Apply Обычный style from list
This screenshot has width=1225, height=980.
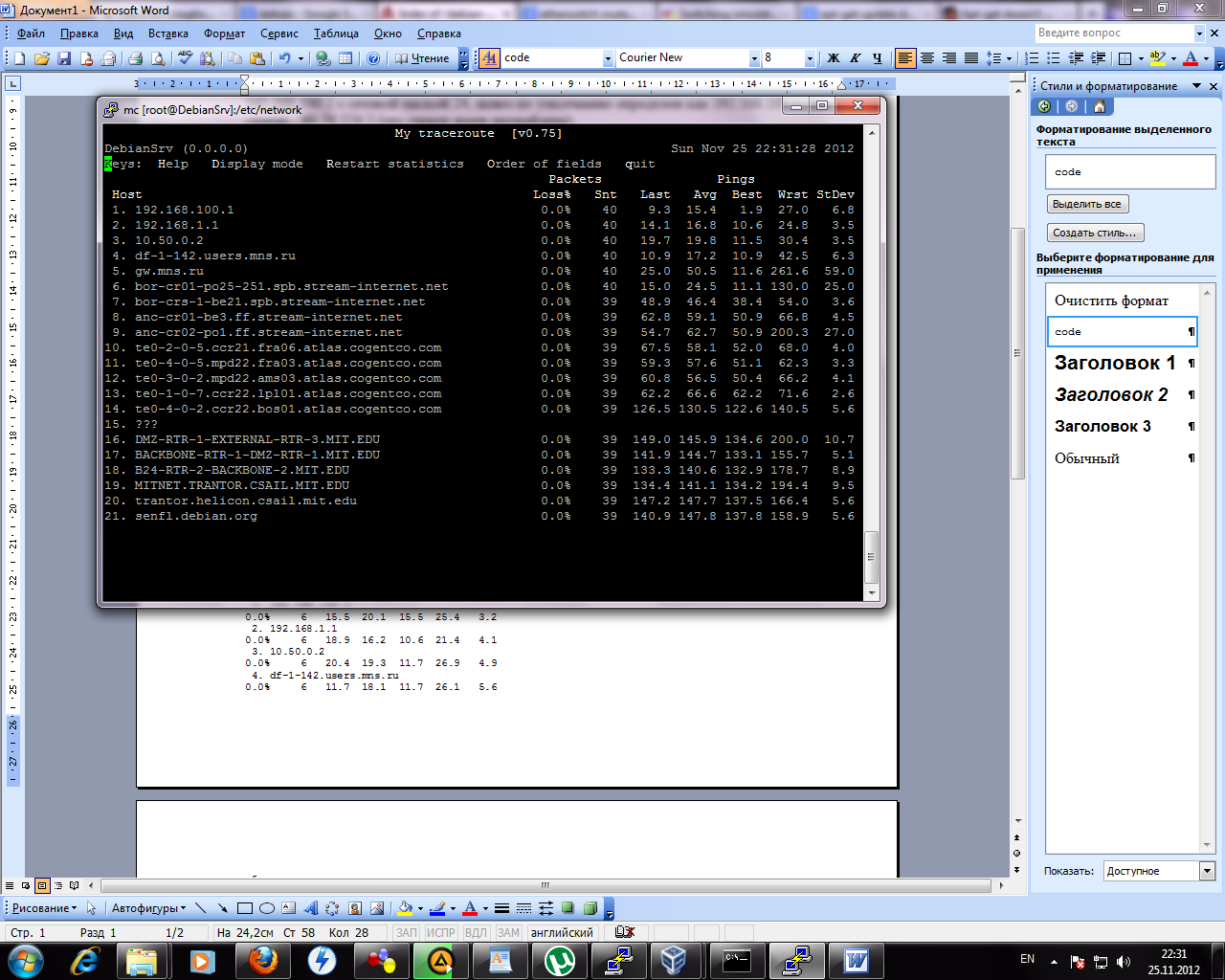(x=1122, y=458)
